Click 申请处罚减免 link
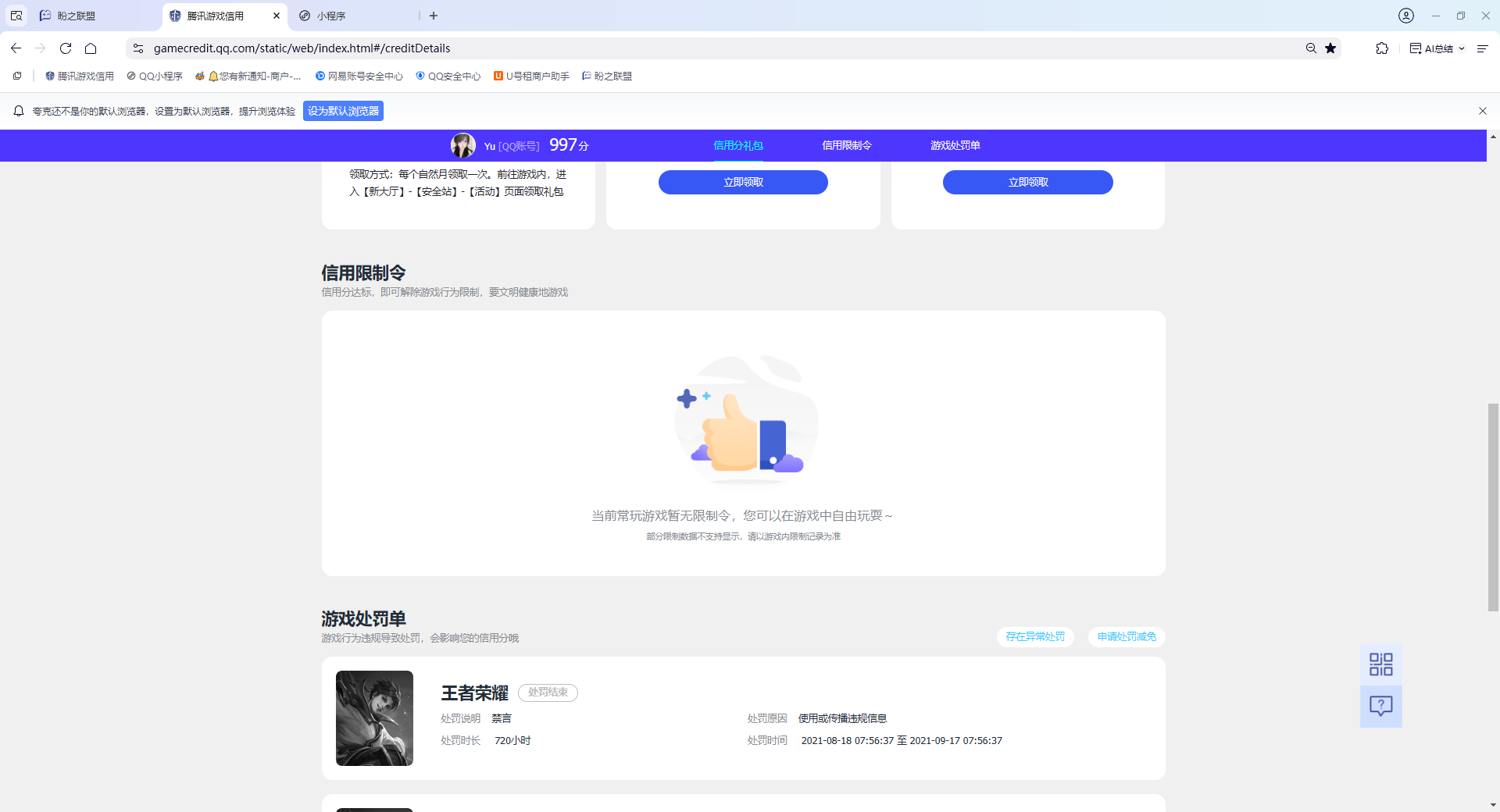1500x812 pixels. pyautogui.click(x=1127, y=637)
